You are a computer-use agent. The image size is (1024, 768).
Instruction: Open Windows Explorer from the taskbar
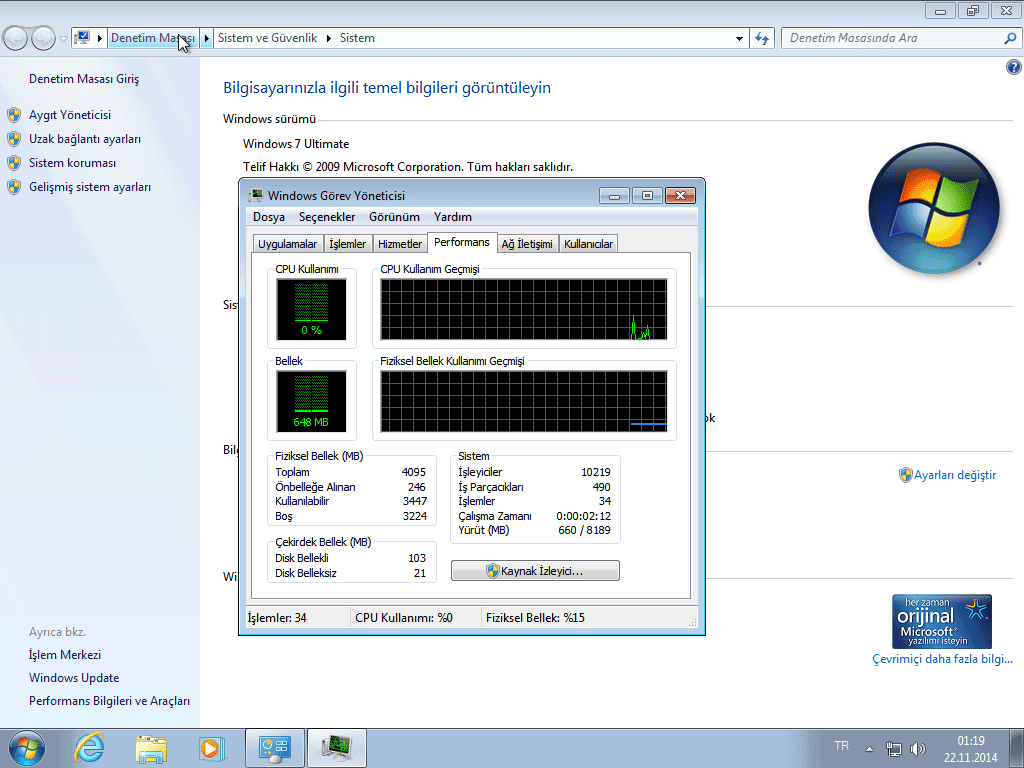(x=150, y=748)
